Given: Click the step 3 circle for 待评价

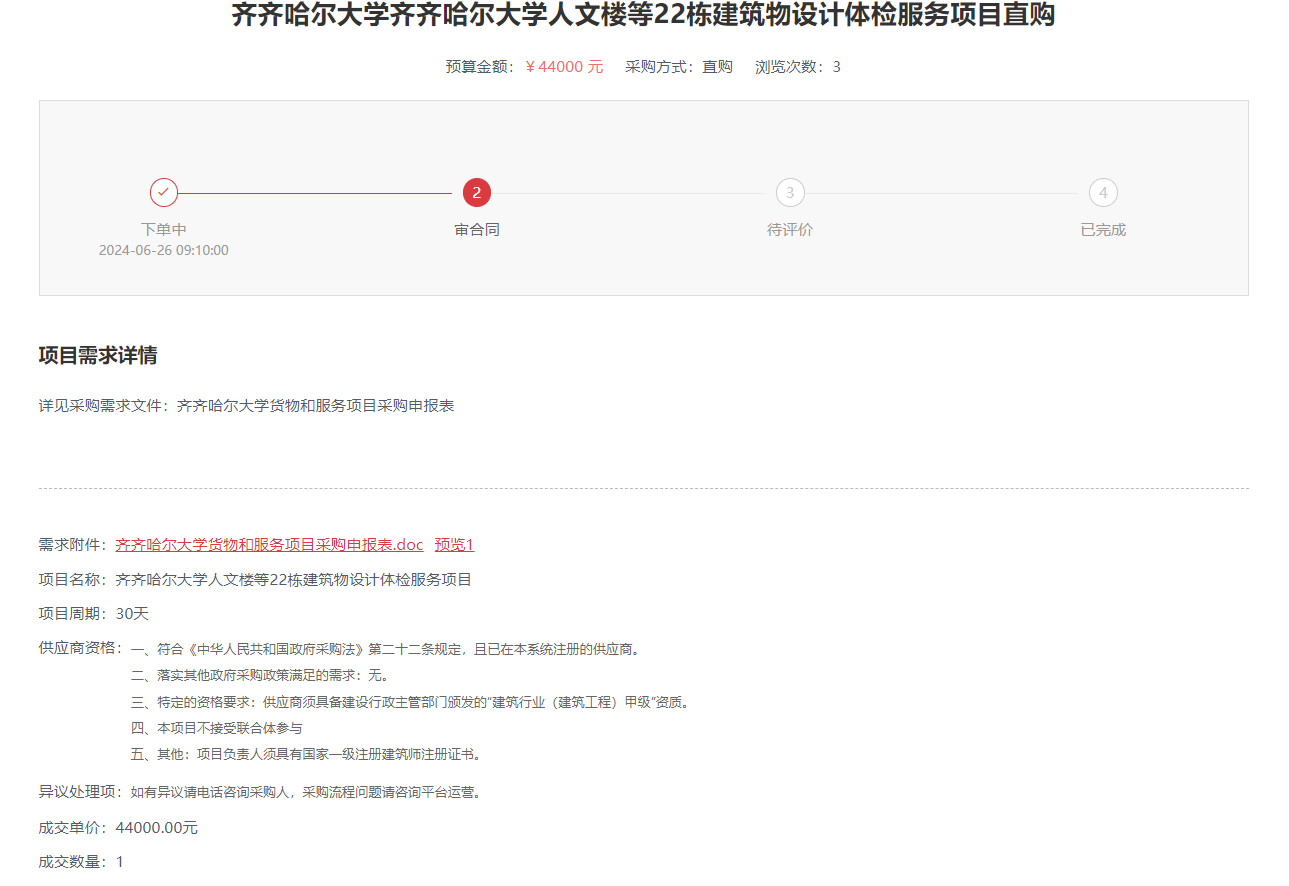Looking at the screenshot, I should pos(790,192).
